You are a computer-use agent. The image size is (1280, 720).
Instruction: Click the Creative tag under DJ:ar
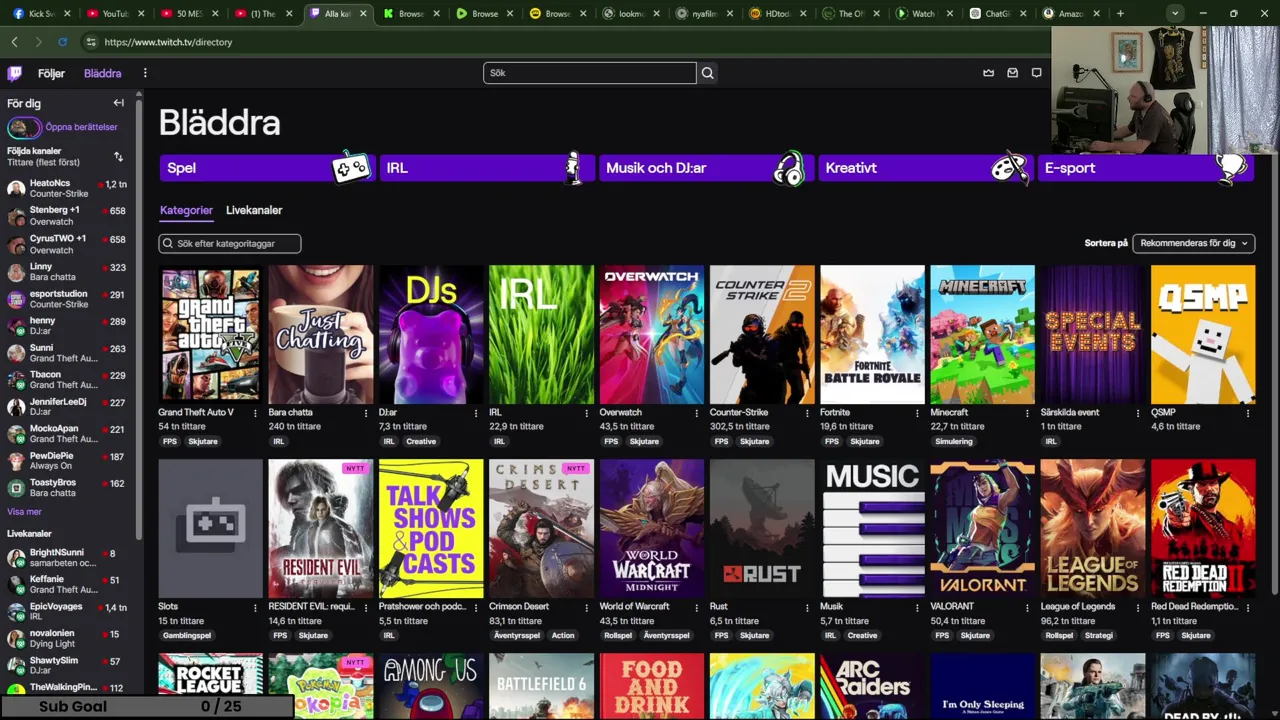coord(421,441)
